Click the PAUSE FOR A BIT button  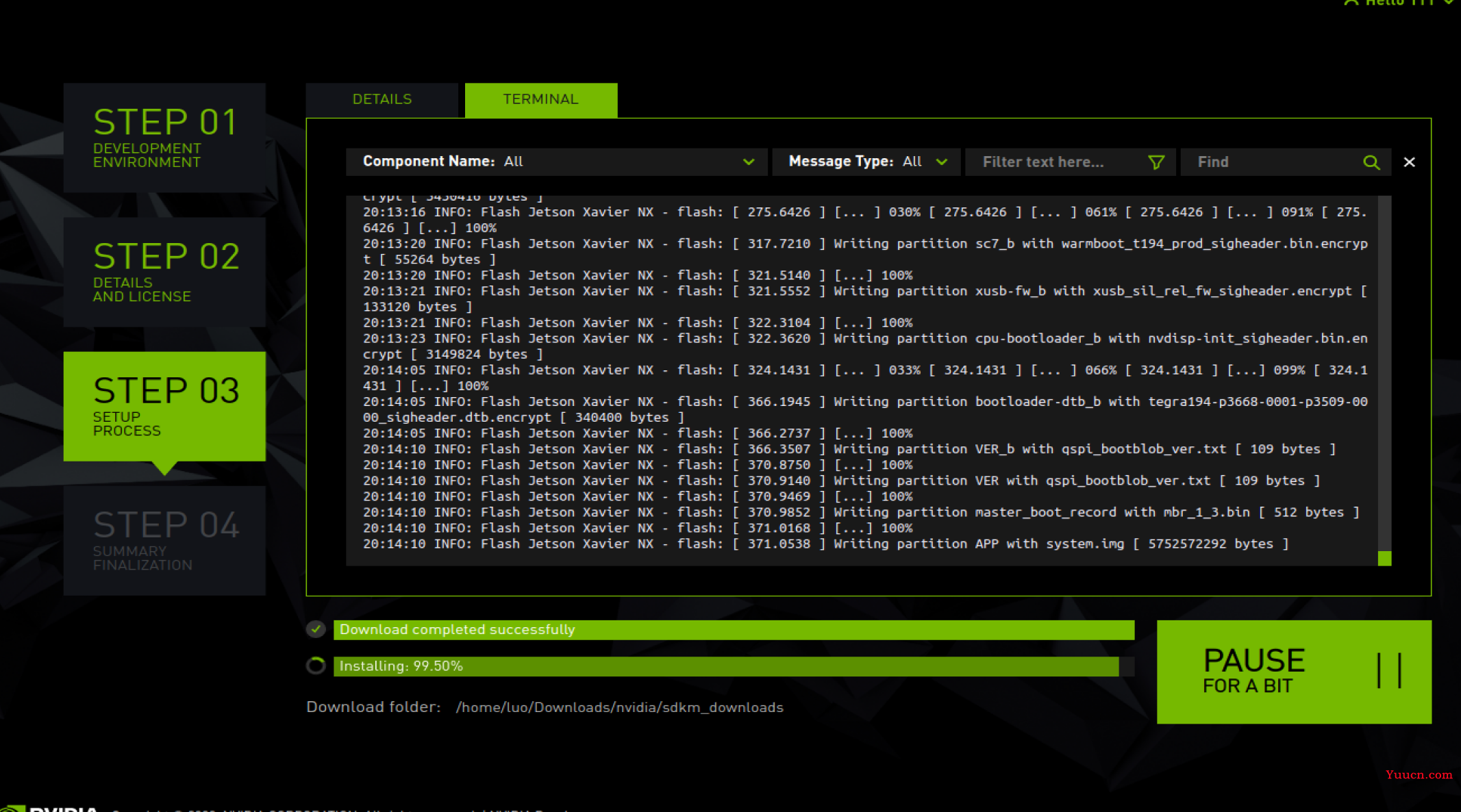(x=1294, y=672)
